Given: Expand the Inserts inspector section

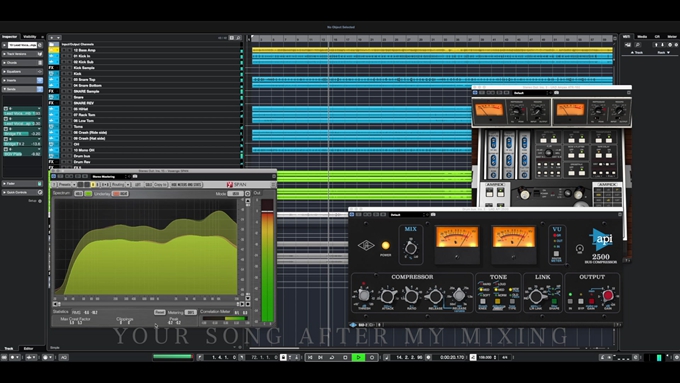Looking at the screenshot, I should 22,80.
